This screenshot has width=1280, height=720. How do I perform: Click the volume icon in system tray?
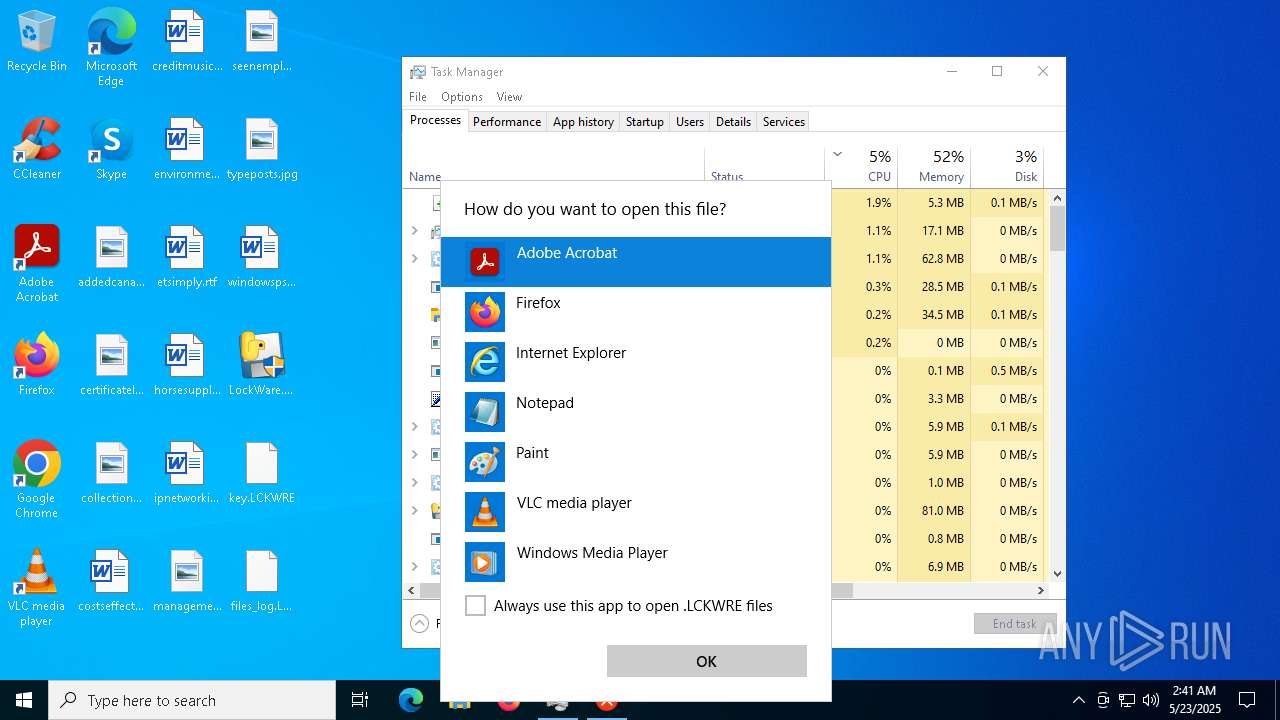(1151, 700)
